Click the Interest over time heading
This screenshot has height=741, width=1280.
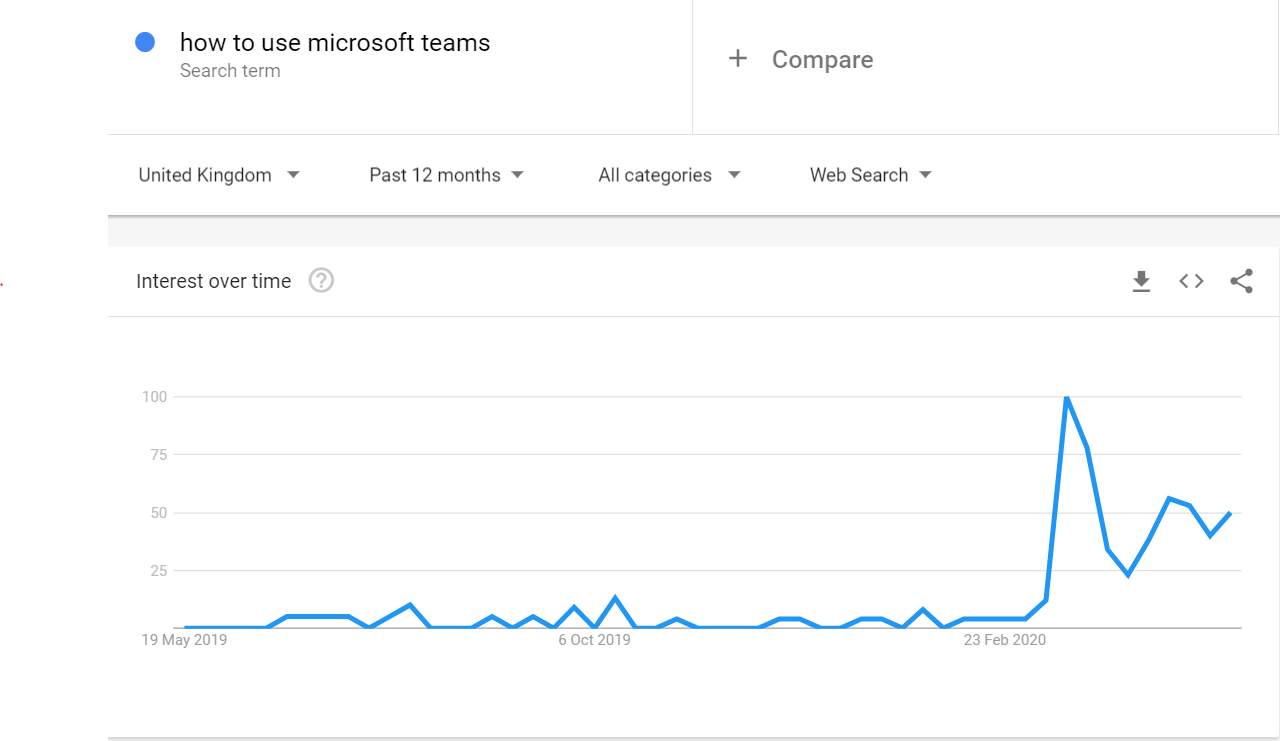tap(213, 281)
